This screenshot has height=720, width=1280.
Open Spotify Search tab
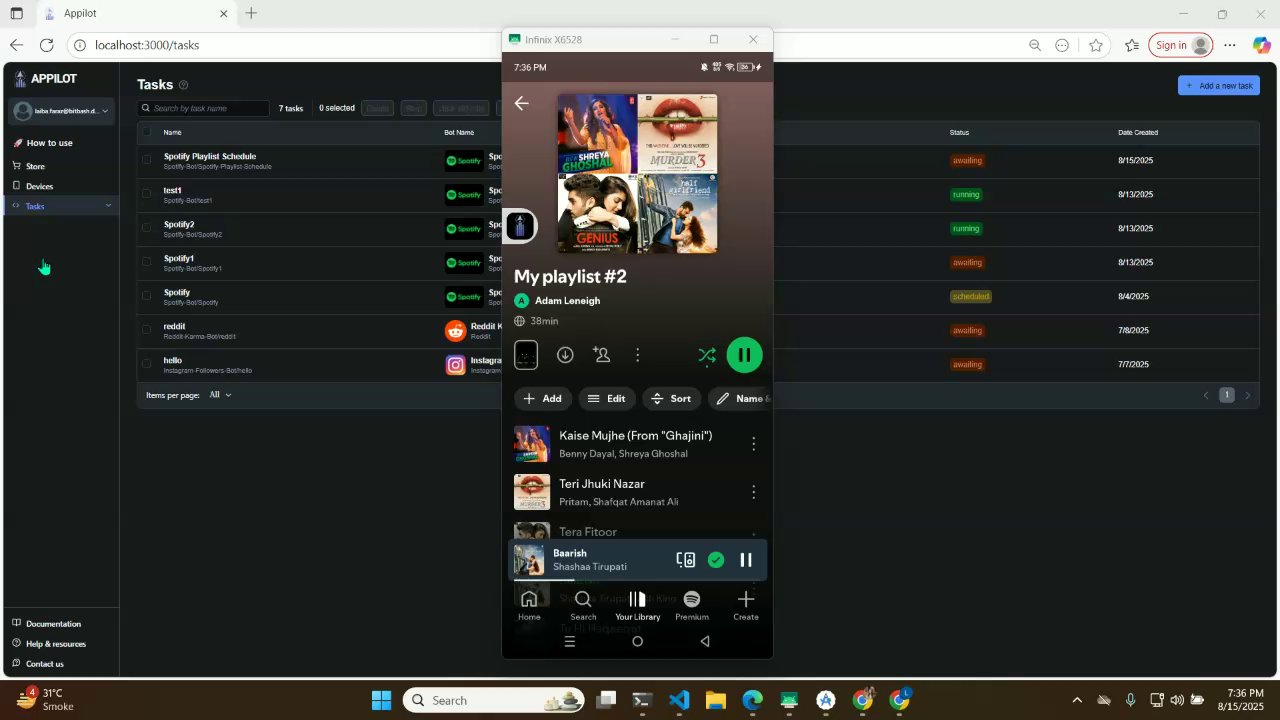pos(583,605)
